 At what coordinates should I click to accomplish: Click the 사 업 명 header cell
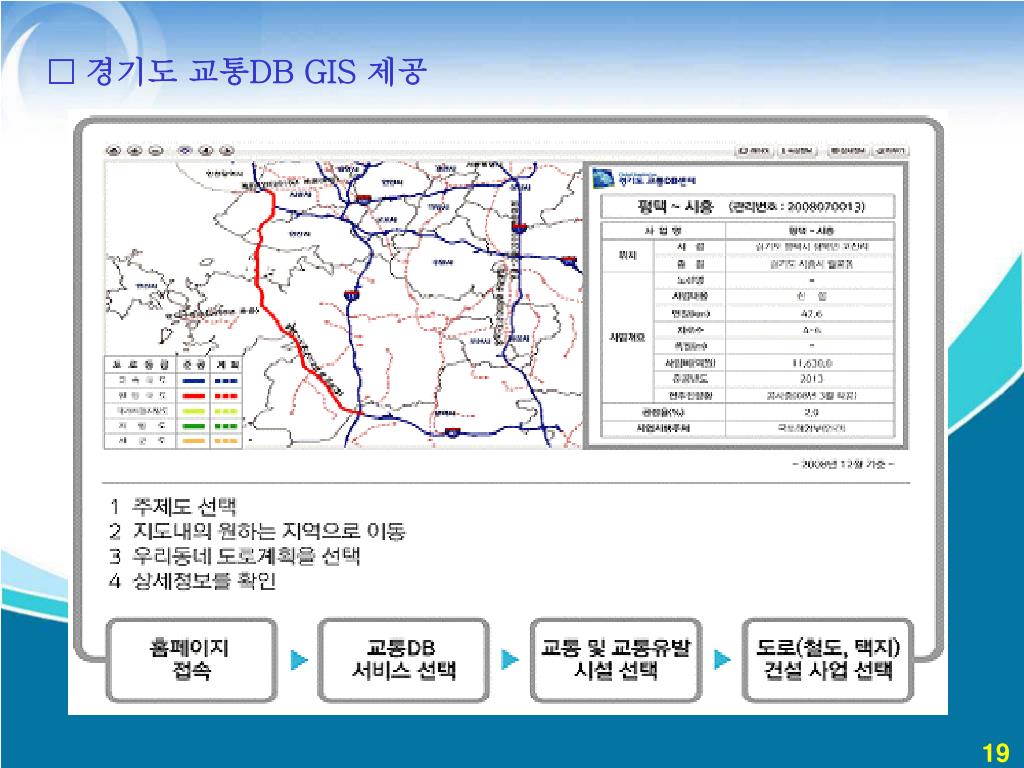point(664,231)
